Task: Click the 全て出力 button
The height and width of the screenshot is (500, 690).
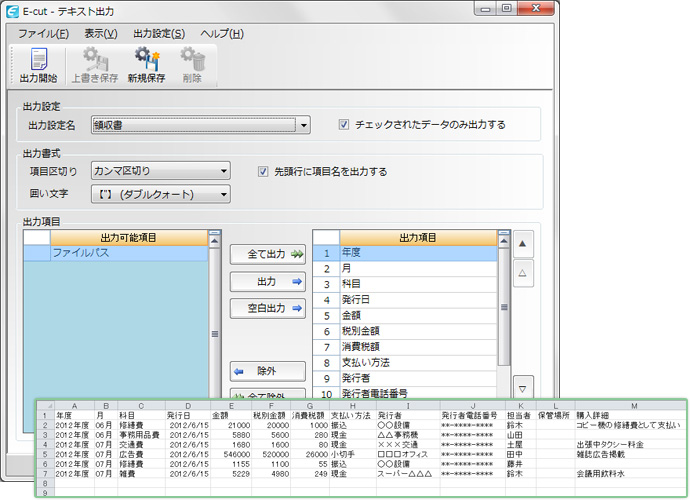Action: (268, 254)
